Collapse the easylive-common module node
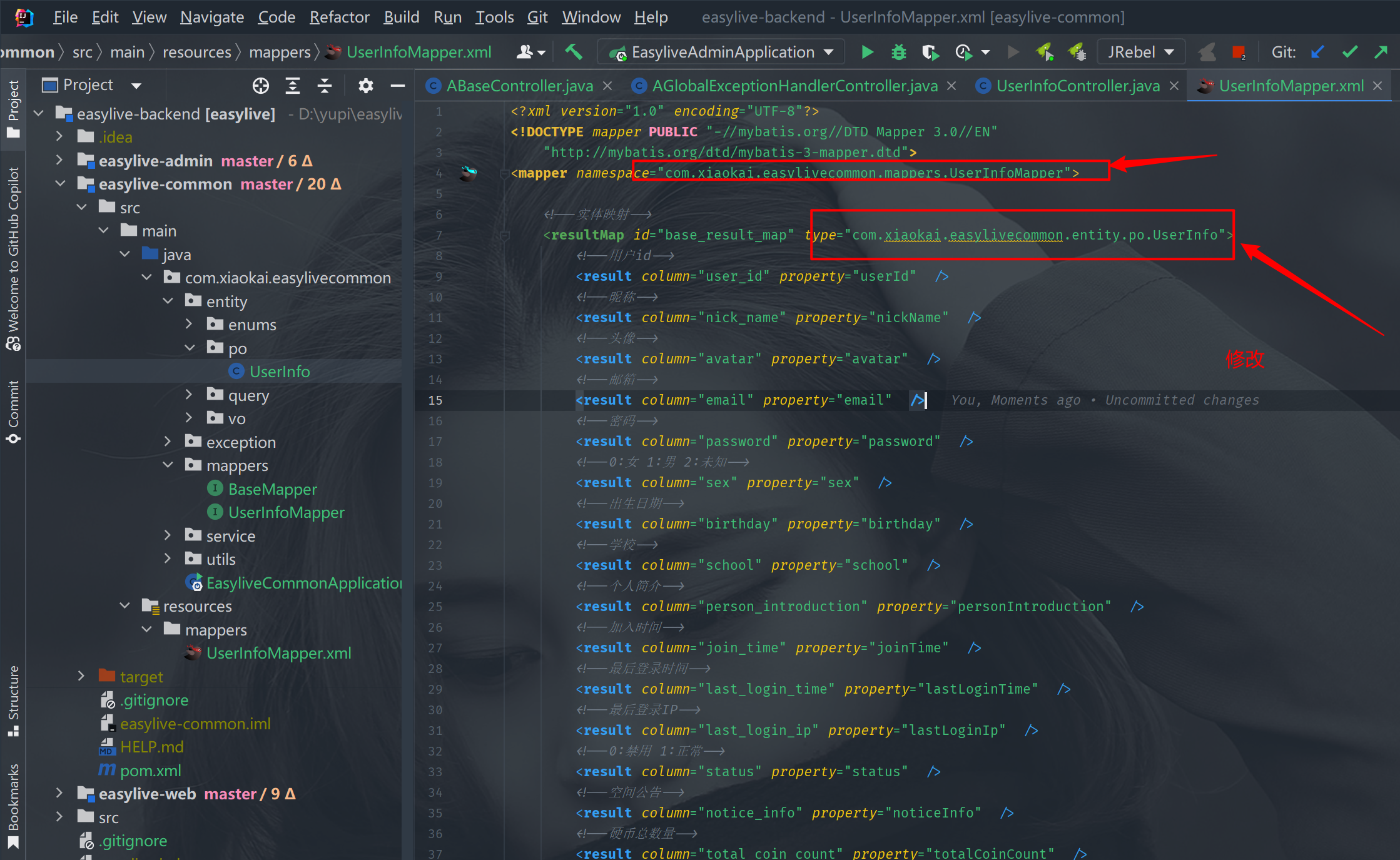Image resolution: width=1400 pixels, height=860 pixels. pos(60,183)
